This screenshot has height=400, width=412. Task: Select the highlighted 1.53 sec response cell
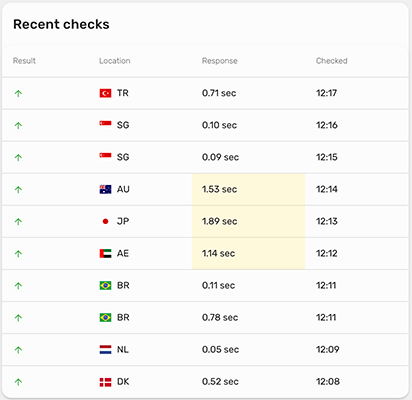248,189
